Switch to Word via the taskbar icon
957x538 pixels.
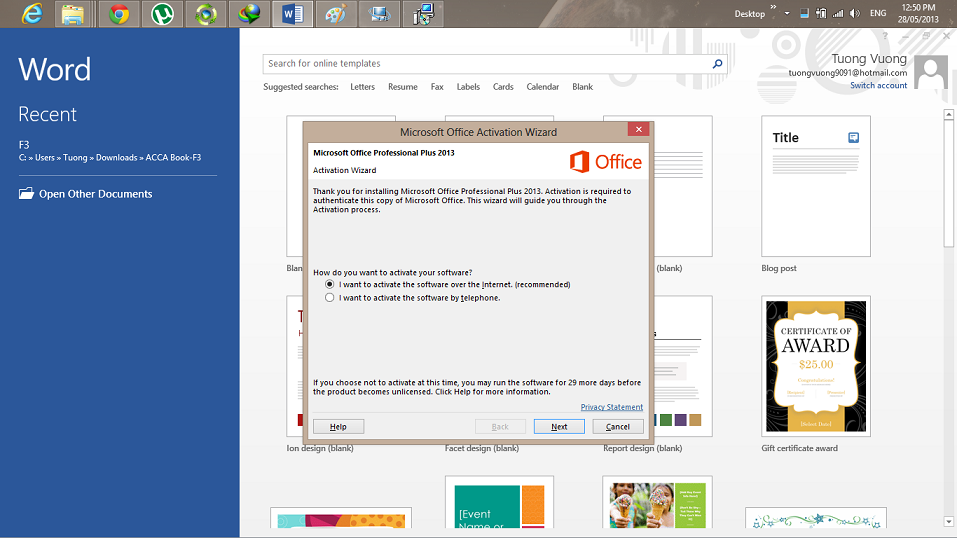point(292,13)
